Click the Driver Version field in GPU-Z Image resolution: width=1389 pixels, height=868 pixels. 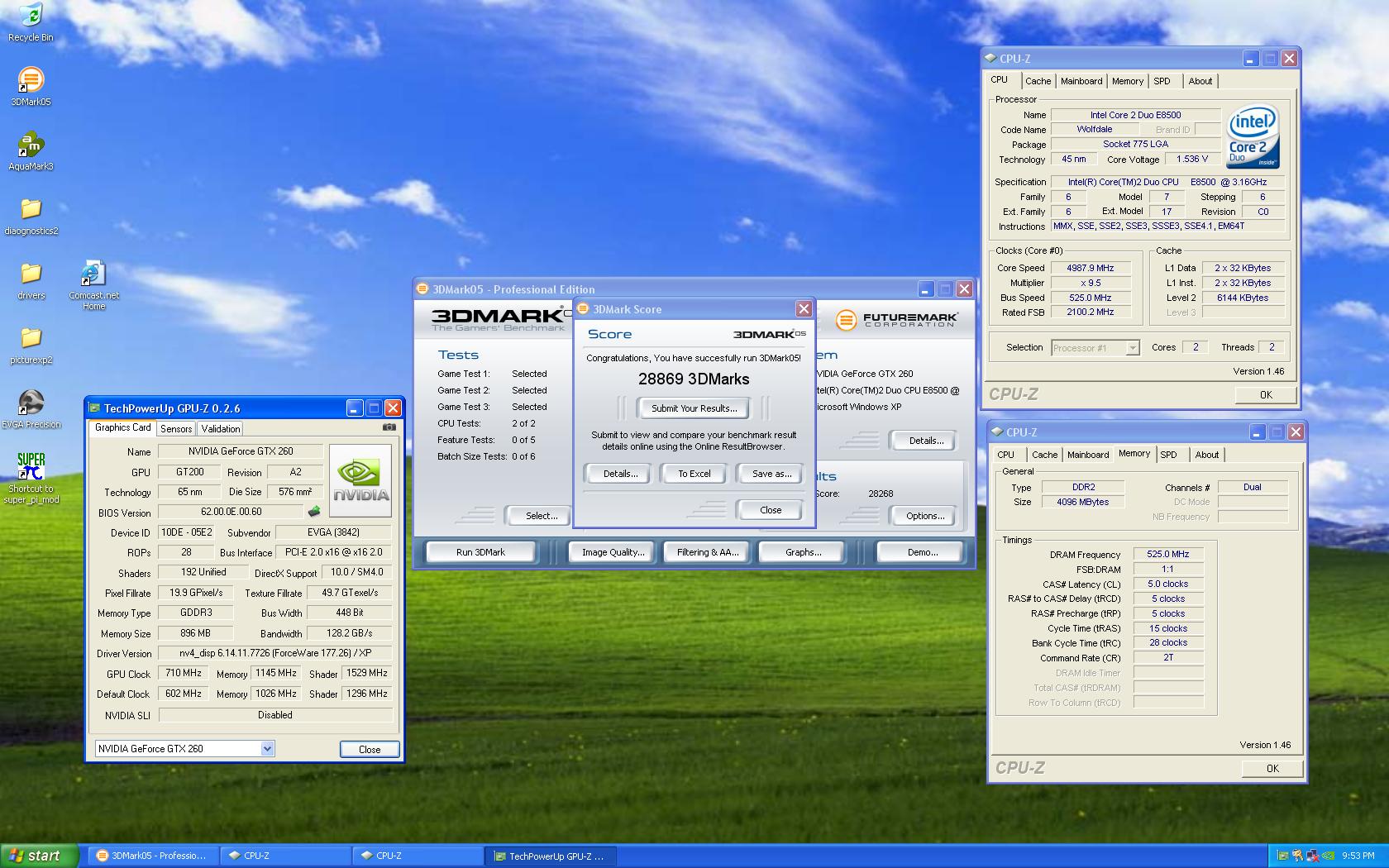tap(275, 653)
